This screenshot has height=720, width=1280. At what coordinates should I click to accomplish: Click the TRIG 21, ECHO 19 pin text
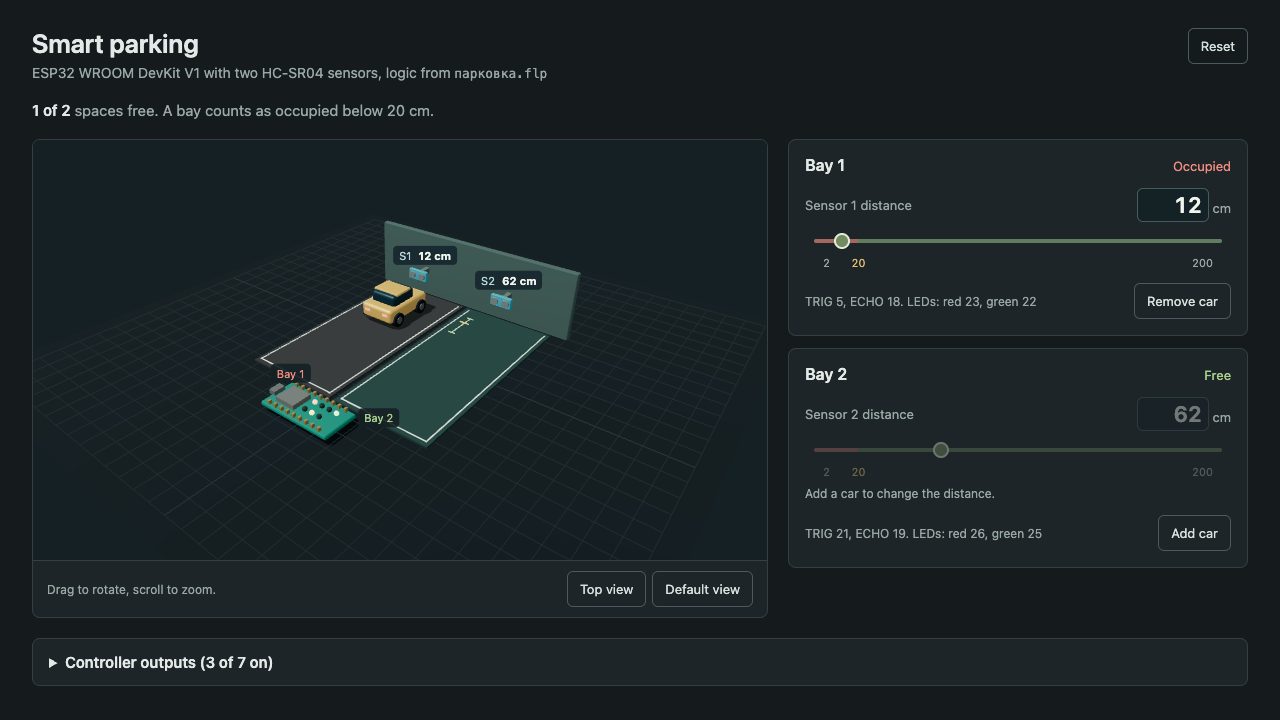pos(923,533)
